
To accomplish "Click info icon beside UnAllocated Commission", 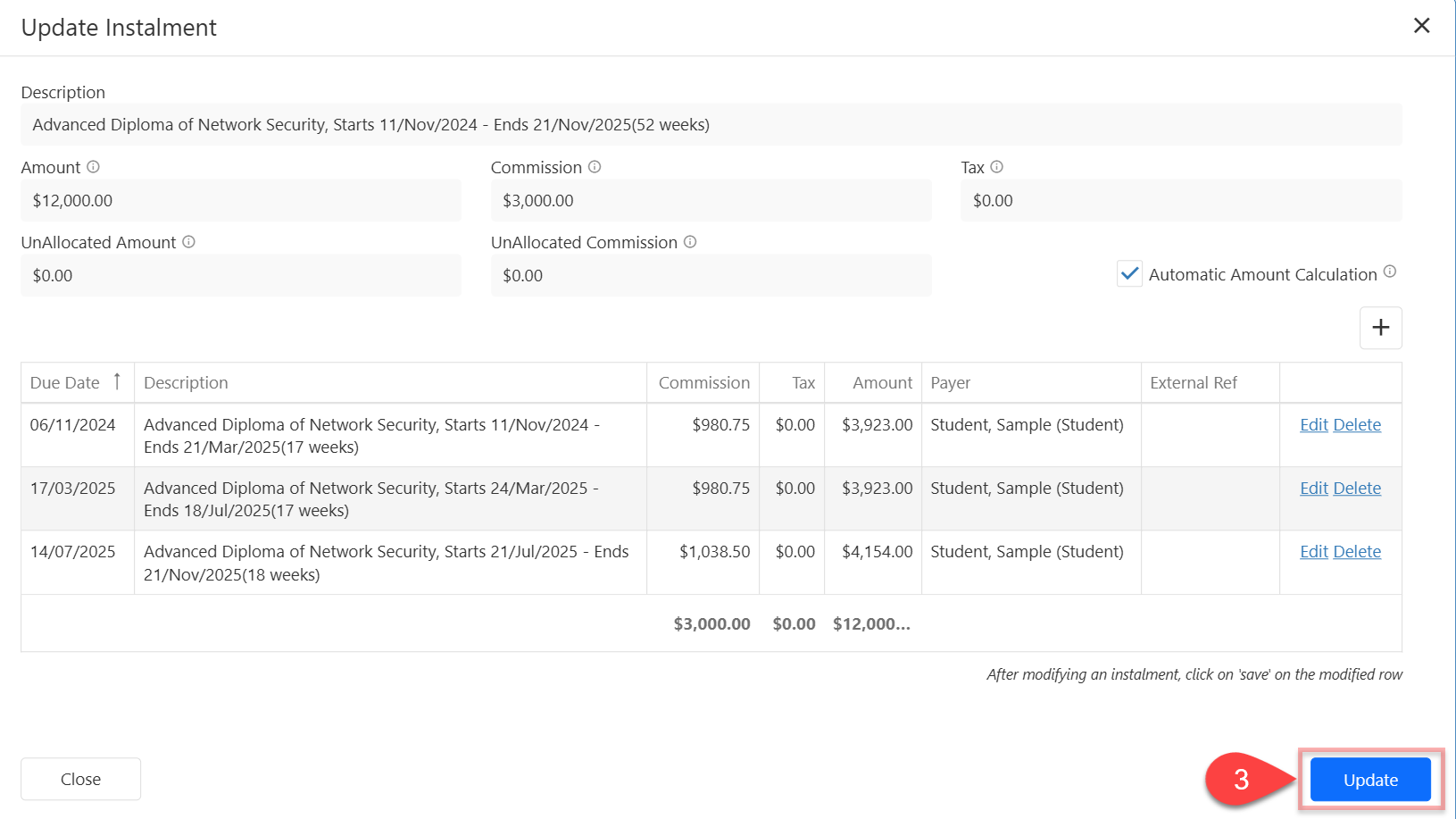I will (690, 242).
